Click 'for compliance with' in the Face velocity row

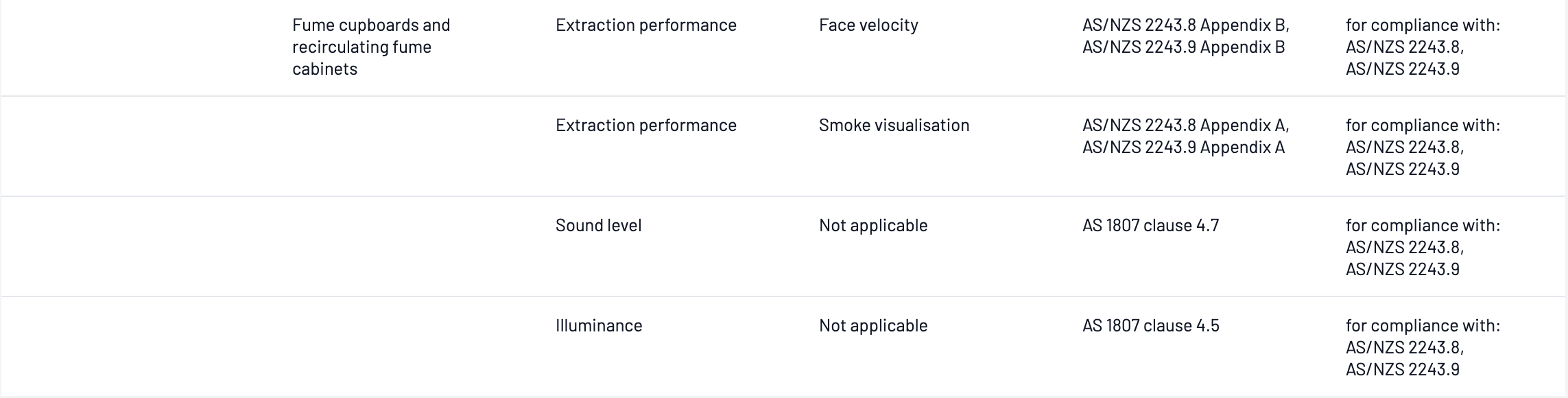1423,25
